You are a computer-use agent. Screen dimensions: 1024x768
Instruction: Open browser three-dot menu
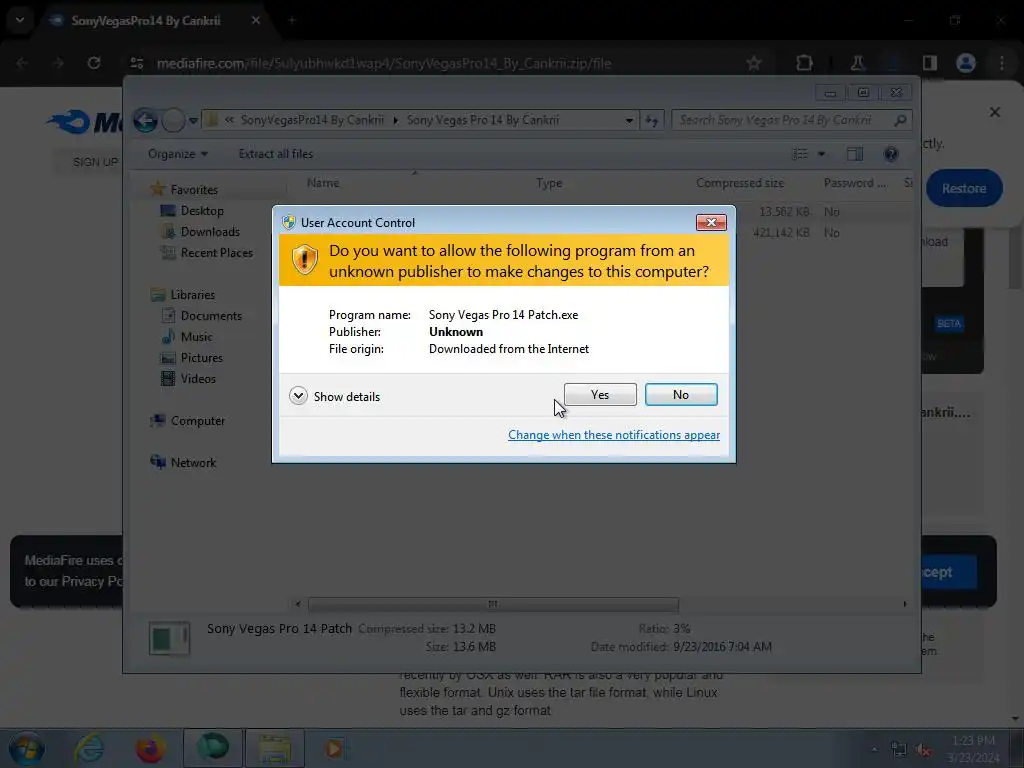[x=1002, y=63]
